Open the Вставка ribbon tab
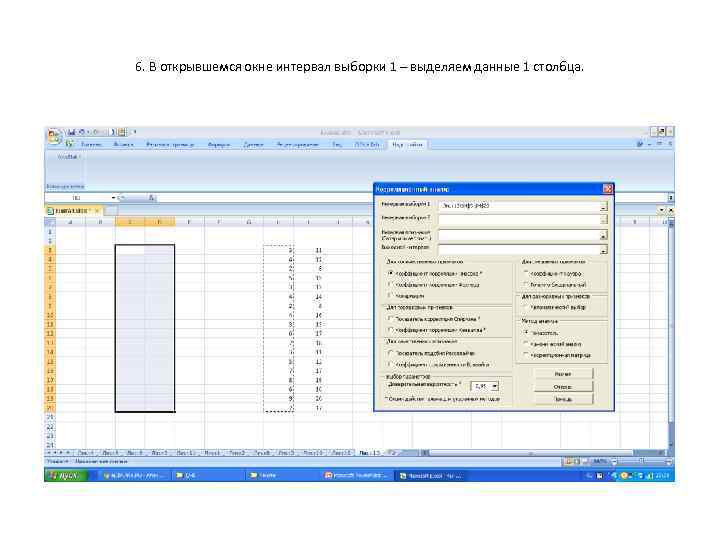Image resolution: width=720 pixels, height=540 pixels. [x=123, y=145]
